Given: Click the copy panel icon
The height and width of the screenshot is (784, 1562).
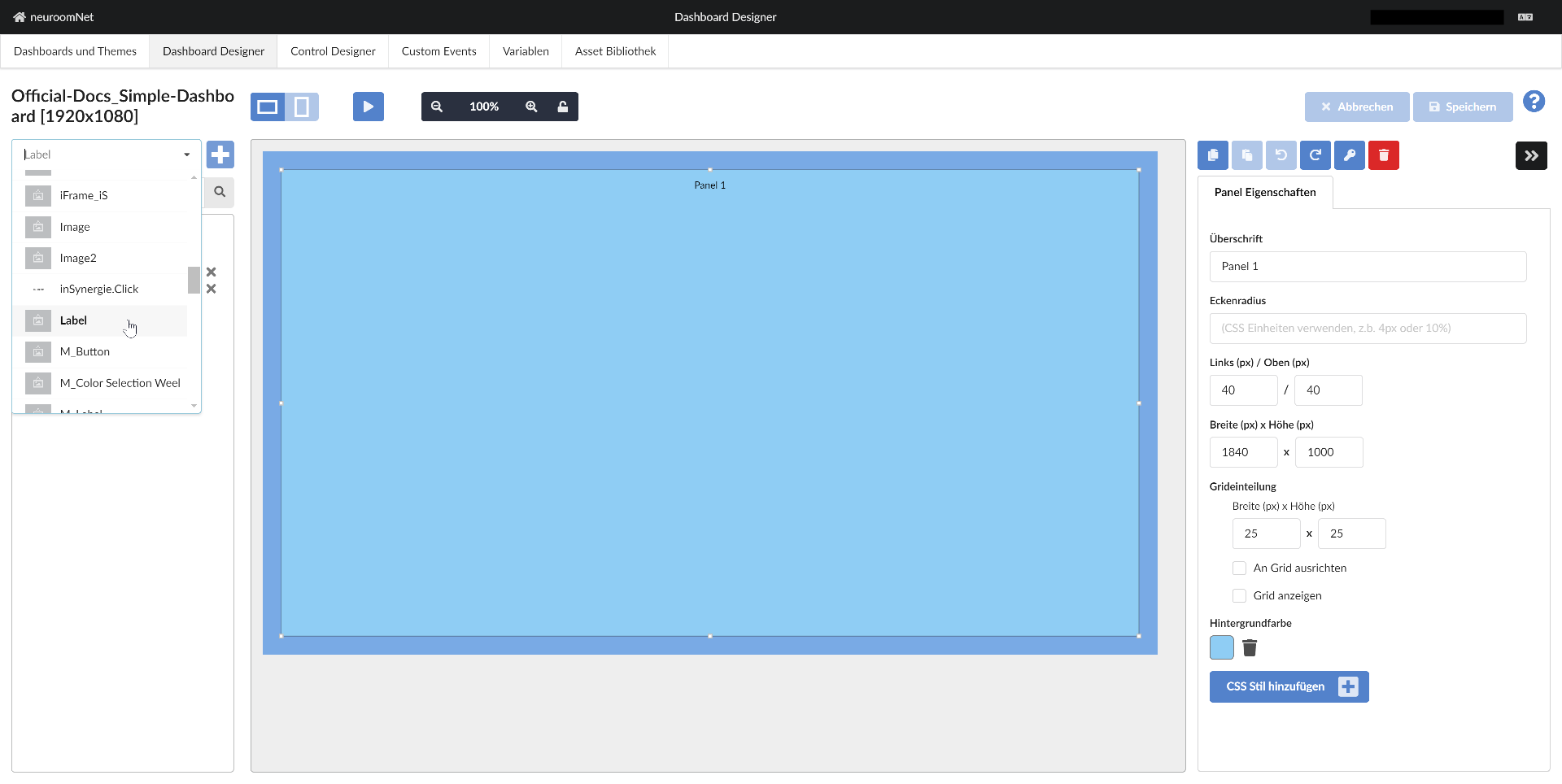Looking at the screenshot, I should tap(1212, 155).
